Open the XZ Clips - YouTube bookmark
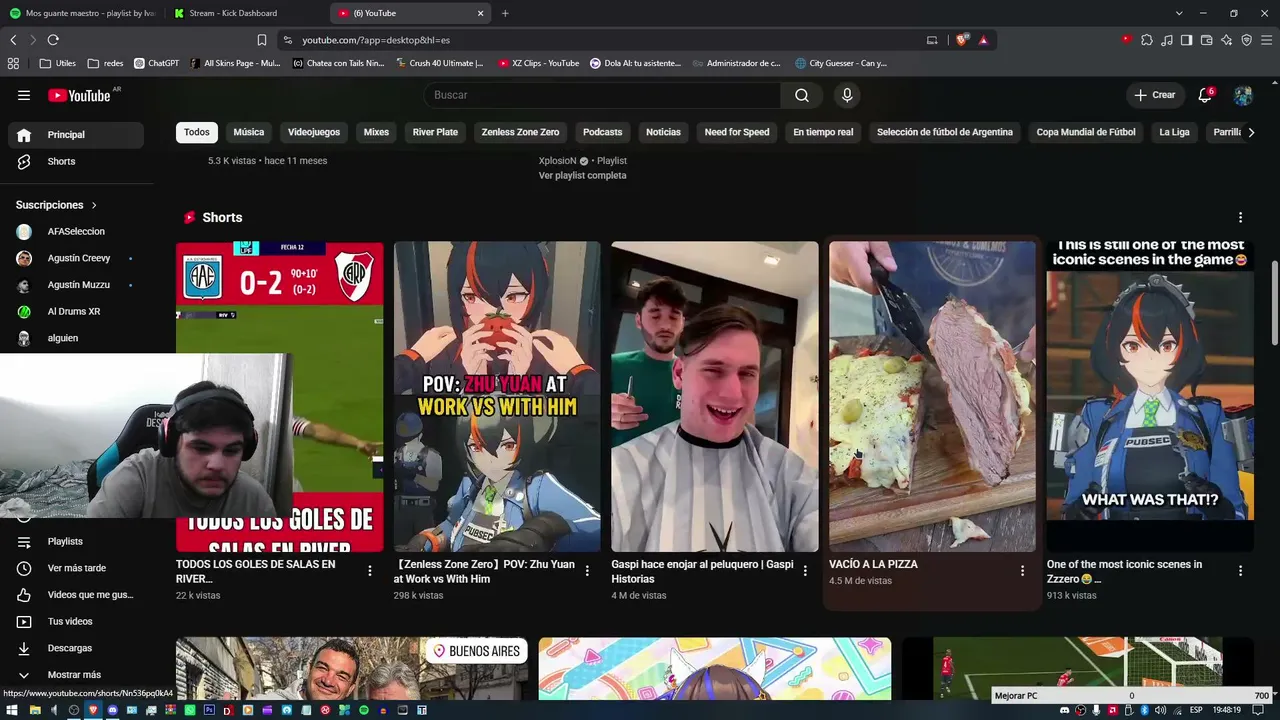Viewport: 1280px width, 720px height. click(x=538, y=63)
